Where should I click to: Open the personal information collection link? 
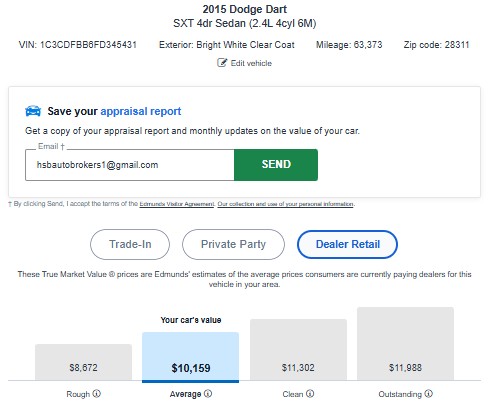point(285,204)
